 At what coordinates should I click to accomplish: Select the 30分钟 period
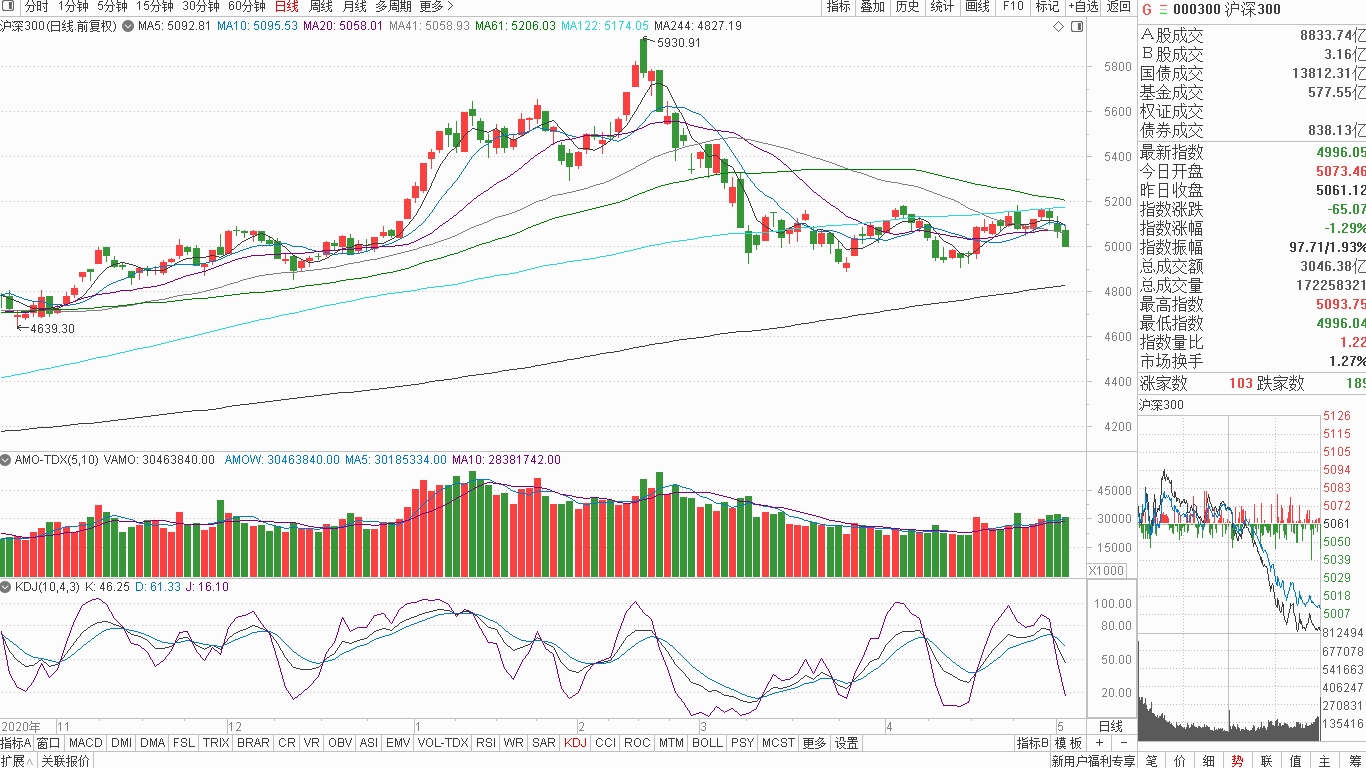pyautogui.click(x=200, y=6)
